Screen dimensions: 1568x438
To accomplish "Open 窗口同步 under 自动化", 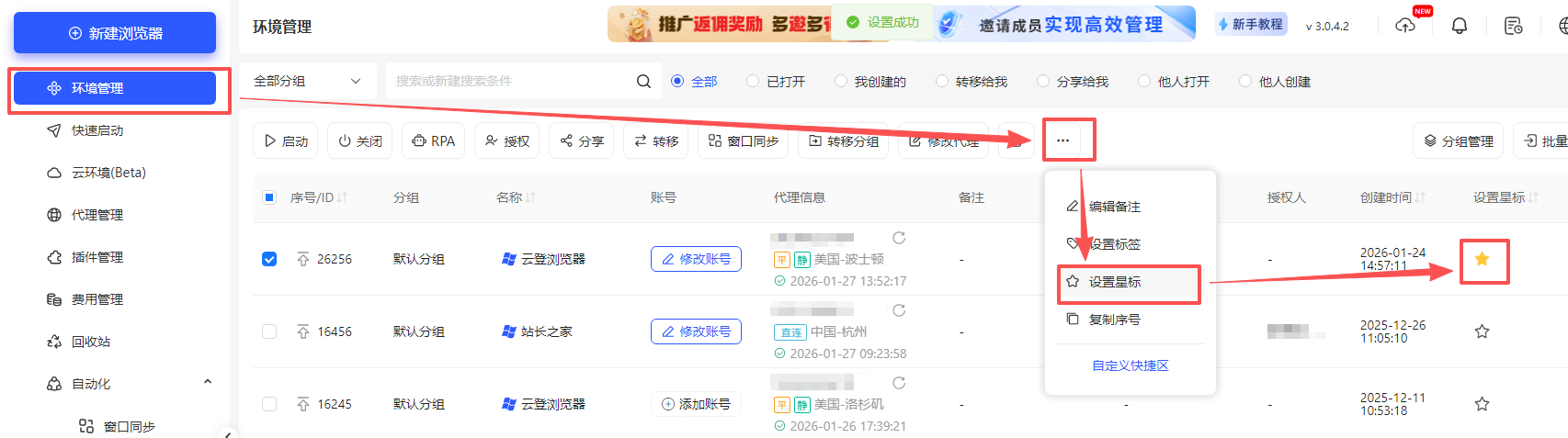I will (x=118, y=427).
